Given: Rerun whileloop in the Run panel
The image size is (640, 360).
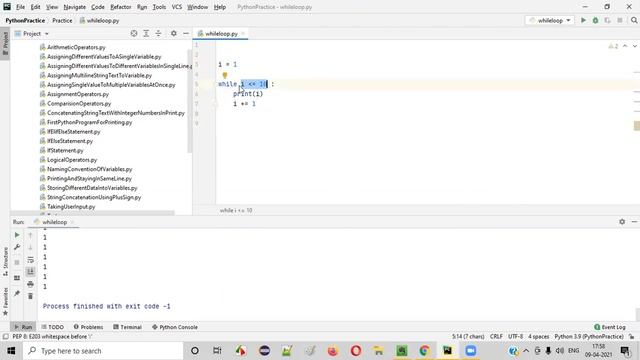Looking at the screenshot, I should (x=17, y=235).
